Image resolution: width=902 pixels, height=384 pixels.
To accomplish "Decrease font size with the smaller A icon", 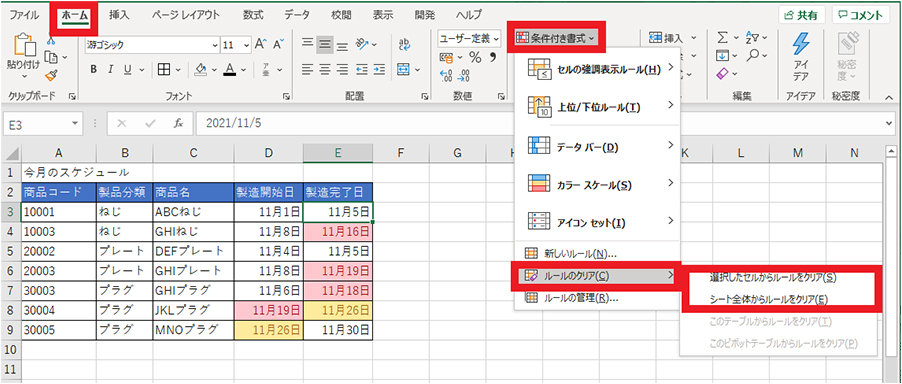I will (x=278, y=44).
